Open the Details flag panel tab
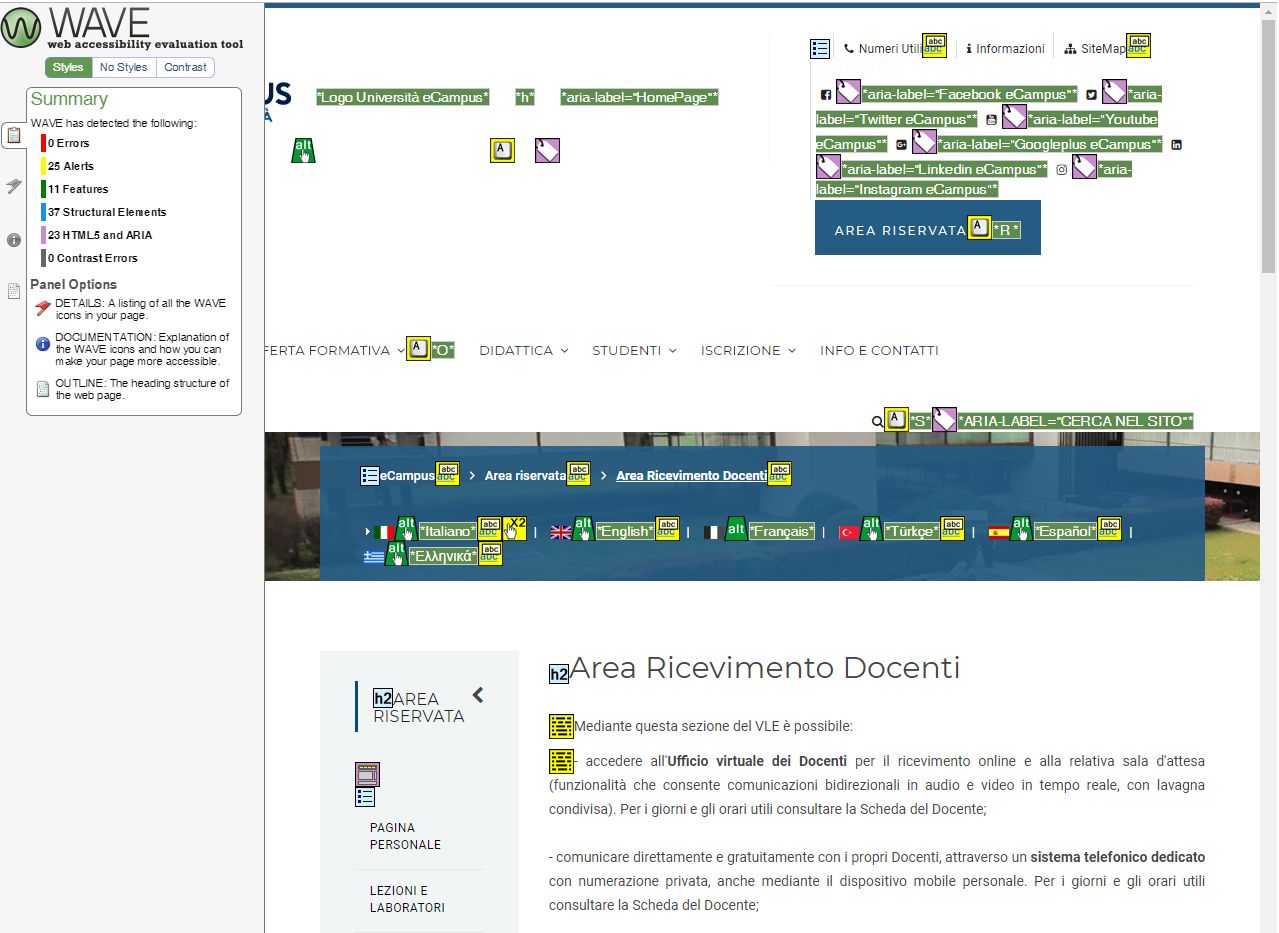This screenshot has width=1279, height=933. pyautogui.click(x=14, y=186)
